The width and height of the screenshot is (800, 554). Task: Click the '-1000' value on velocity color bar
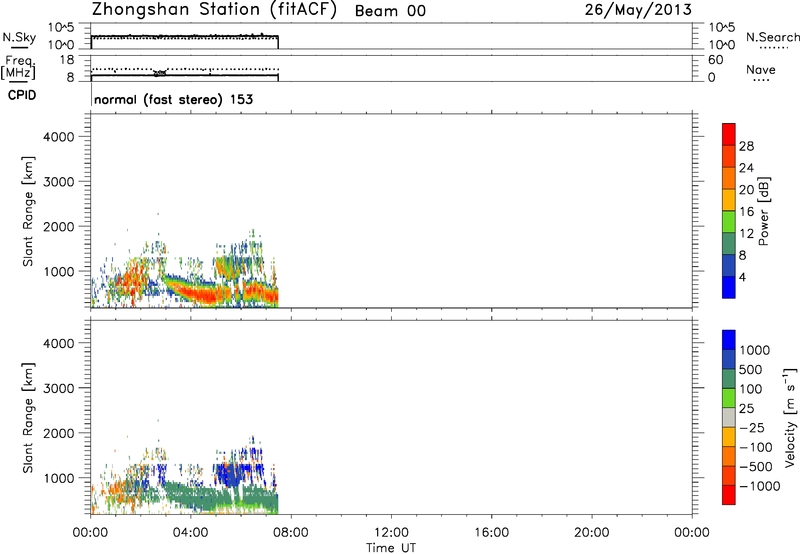[x=759, y=486]
